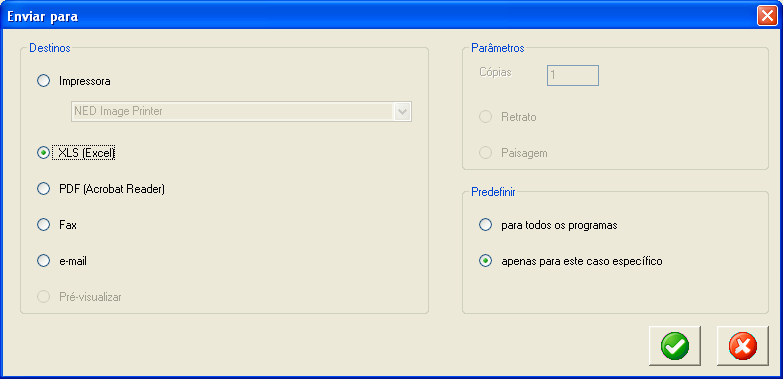Screen dimensions: 783x379
Task: Confirm with the green checkmark button
Action: [675, 346]
